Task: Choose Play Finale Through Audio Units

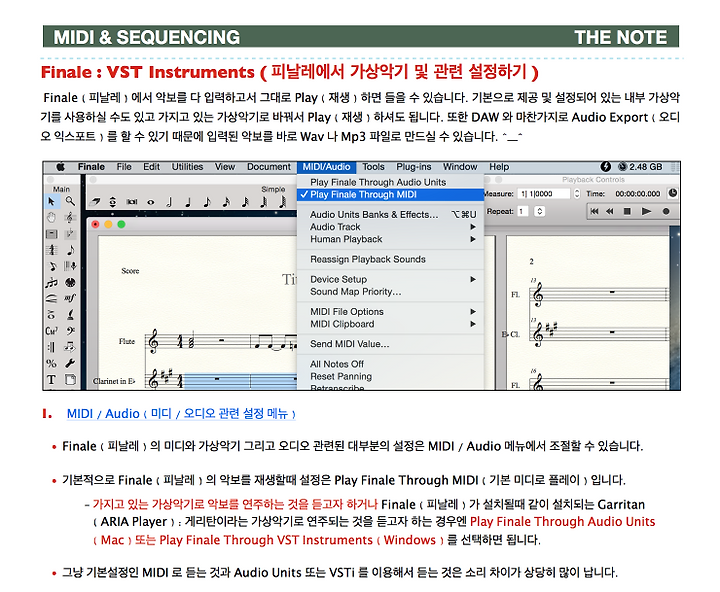Action: [391, 182]
